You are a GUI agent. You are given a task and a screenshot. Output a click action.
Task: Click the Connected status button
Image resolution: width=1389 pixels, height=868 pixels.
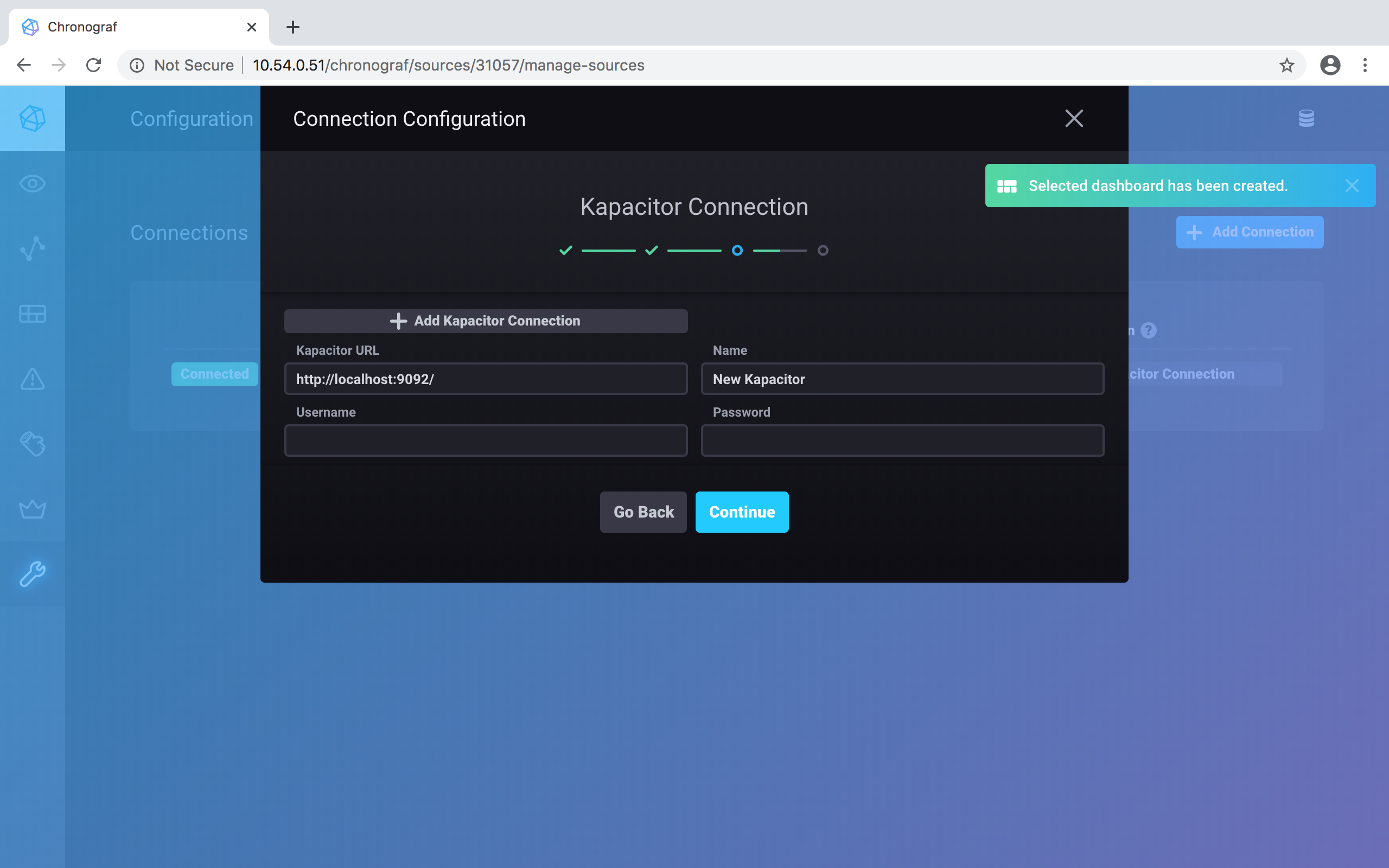[x=215, y=374]
